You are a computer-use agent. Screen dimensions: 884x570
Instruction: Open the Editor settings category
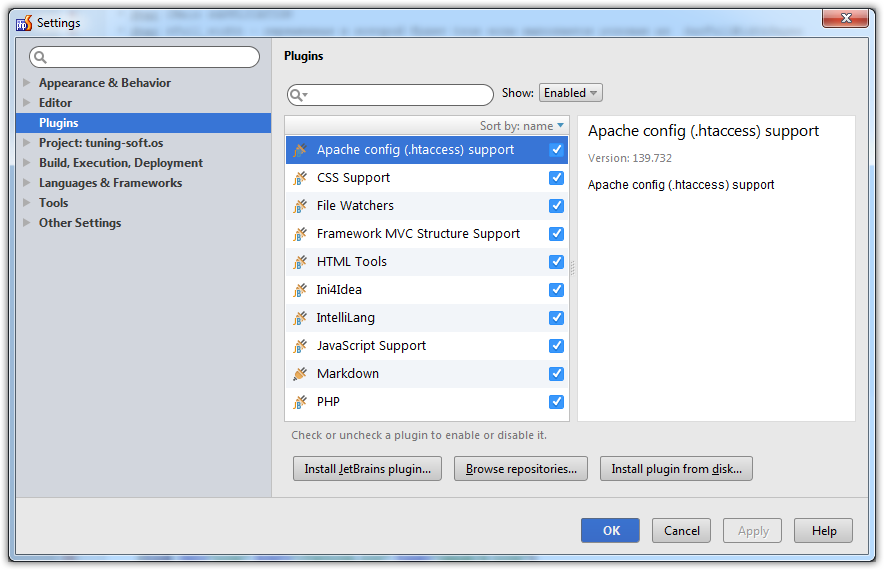point(55,103)
